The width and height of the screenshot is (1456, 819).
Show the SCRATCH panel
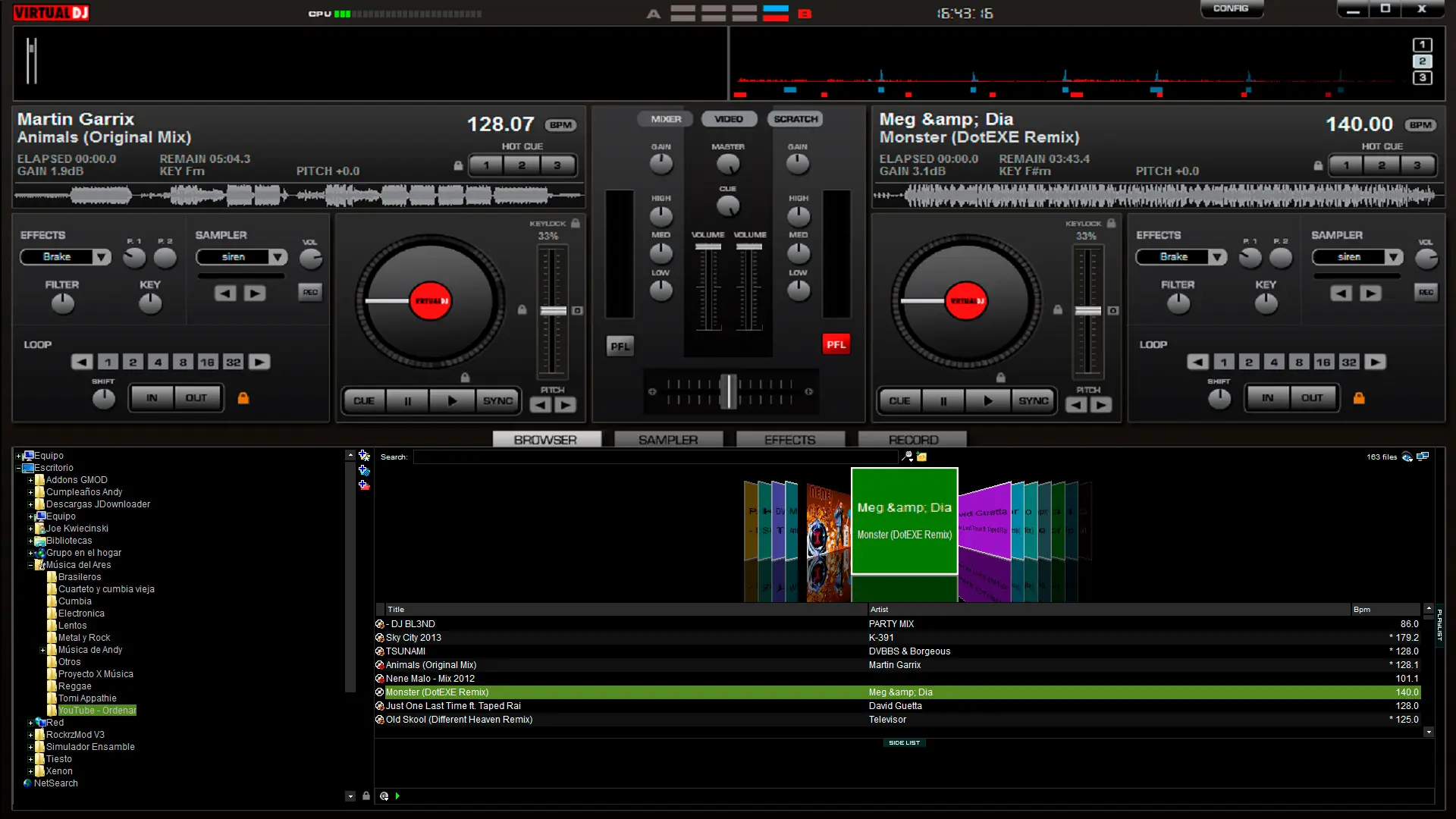coord(795,119)
